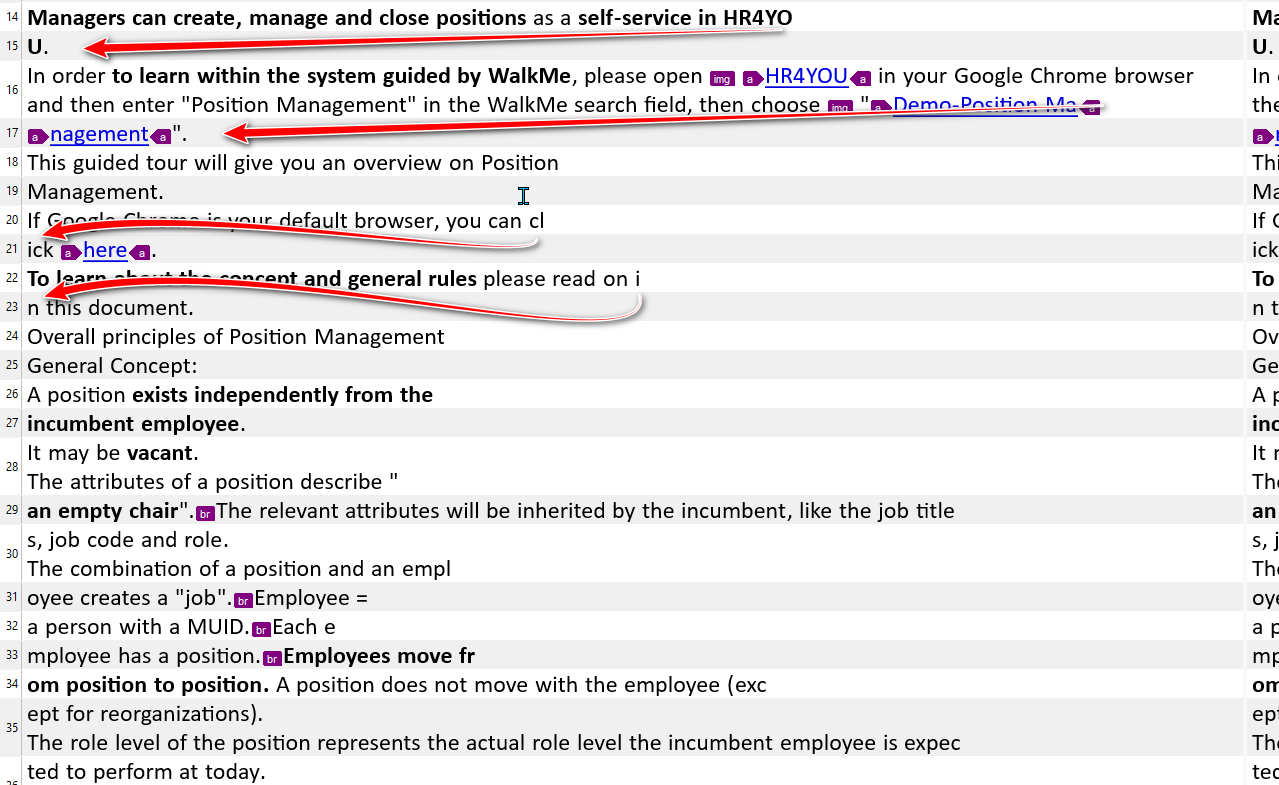The width and height of the screenshot is (1279, 785).
Task: Click the first img tag before HR4YOU
Action: pos(721,79)
